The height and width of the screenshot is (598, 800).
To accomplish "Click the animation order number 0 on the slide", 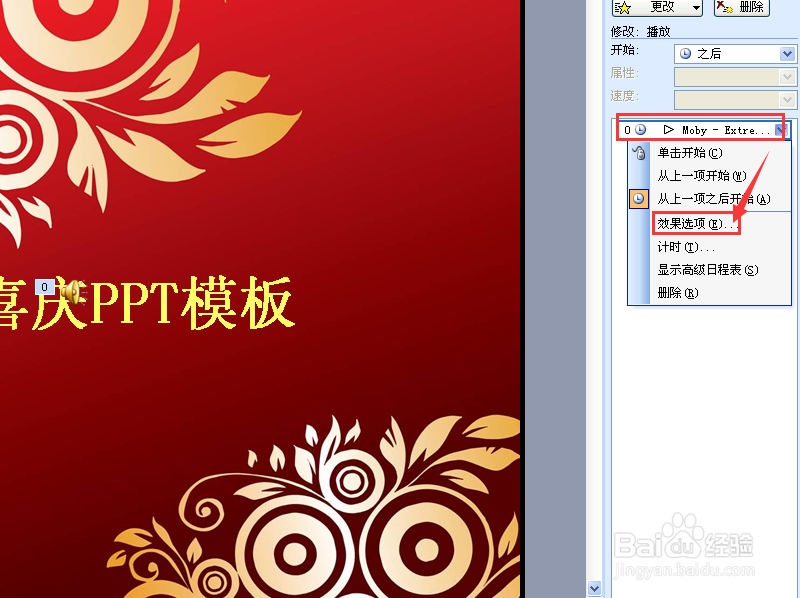I will [x=44, y=286].
